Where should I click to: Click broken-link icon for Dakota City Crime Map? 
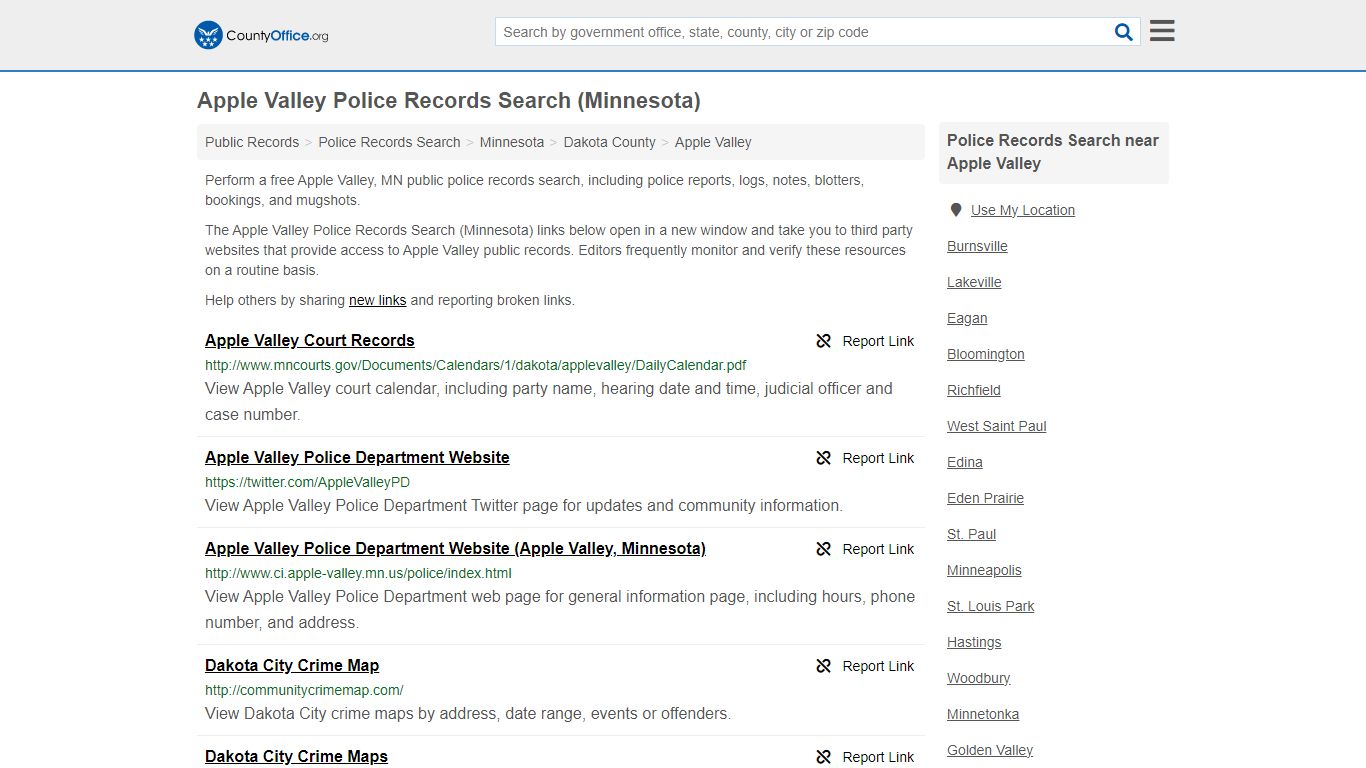tap(824, 666)
